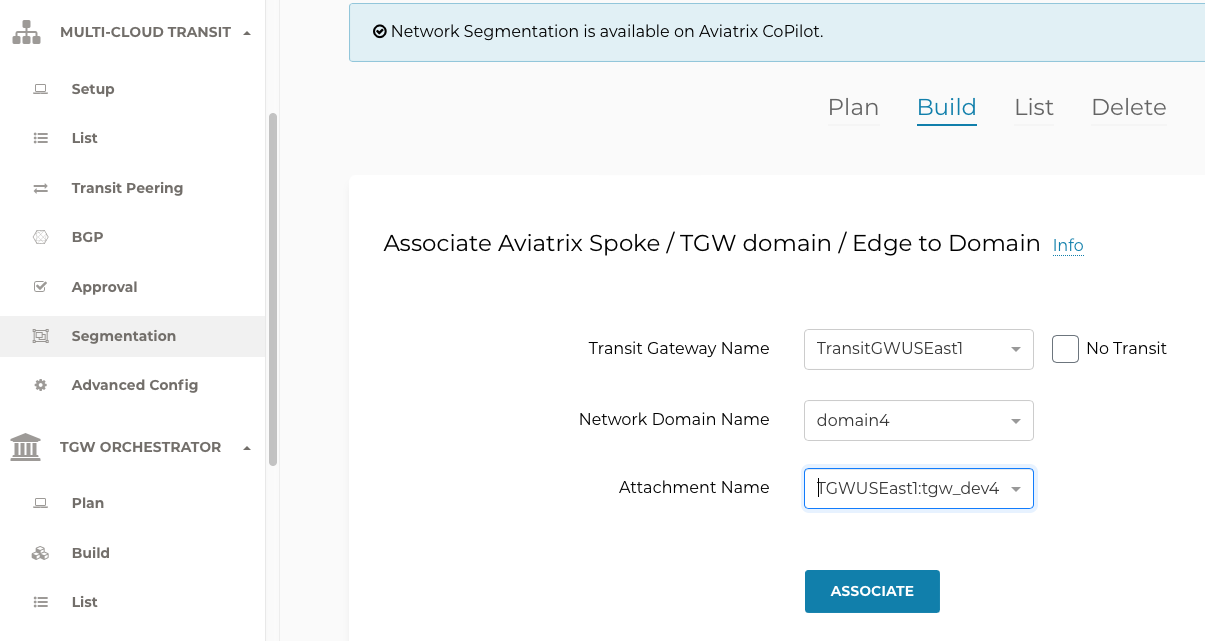Open Transit Peering from the sidebar
Viewport: 1205px width, 641px height.
(41, 188)
